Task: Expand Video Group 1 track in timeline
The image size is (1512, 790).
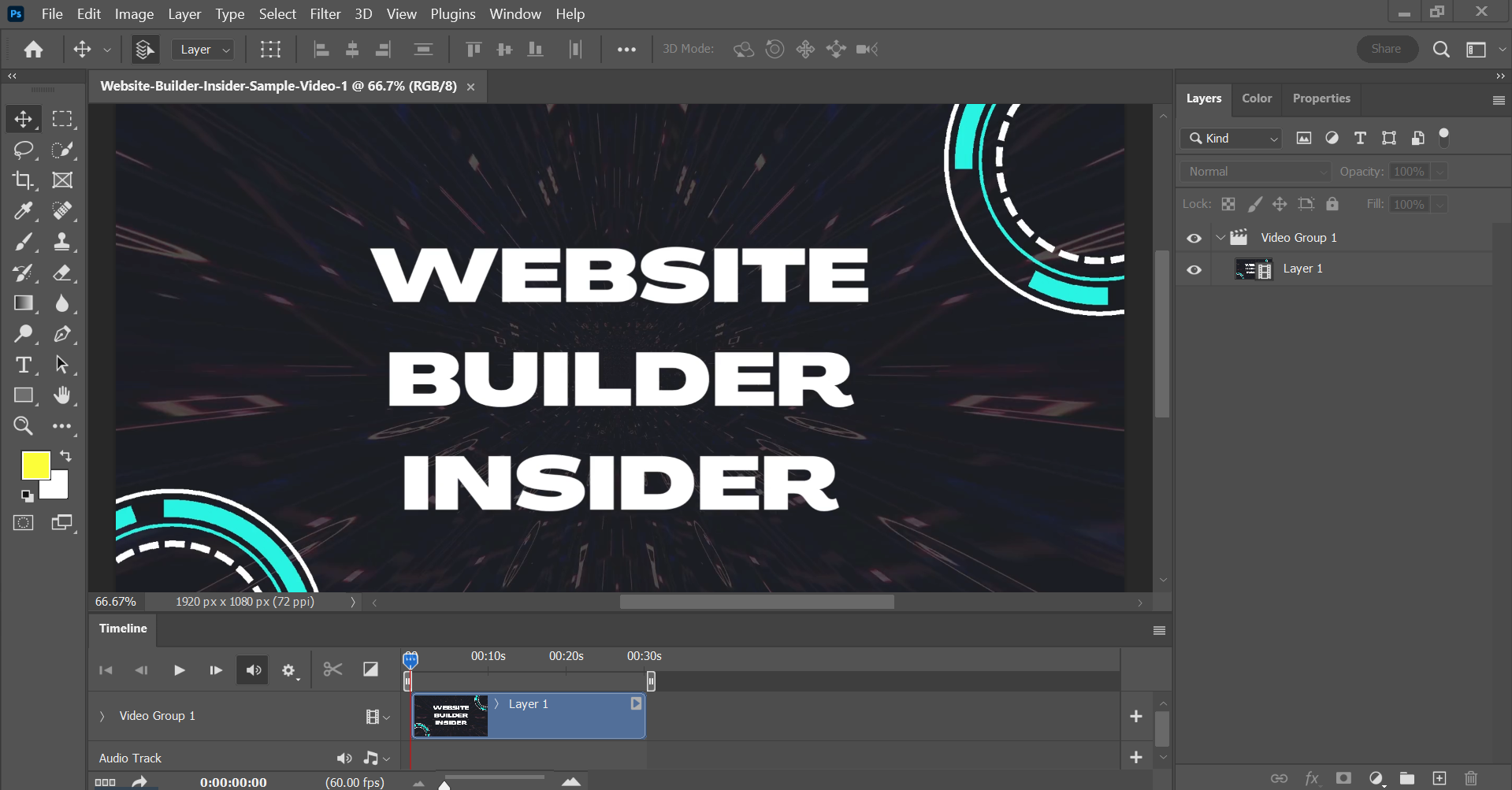Action: (x=102, y=716)
